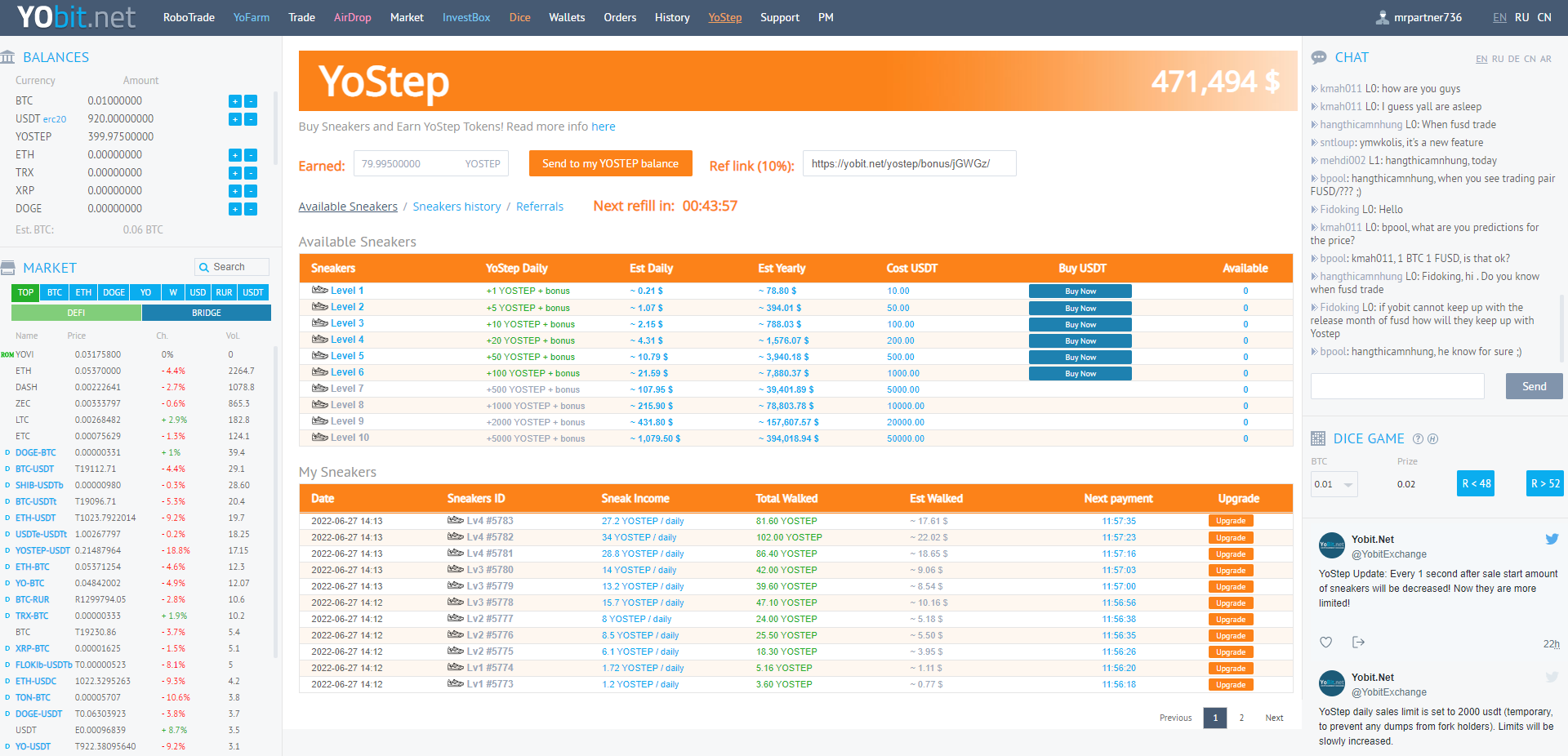This screenshot has height=756, width=1568.
Task: Click the R > 52 dice button
Action: coord(1545,483)
